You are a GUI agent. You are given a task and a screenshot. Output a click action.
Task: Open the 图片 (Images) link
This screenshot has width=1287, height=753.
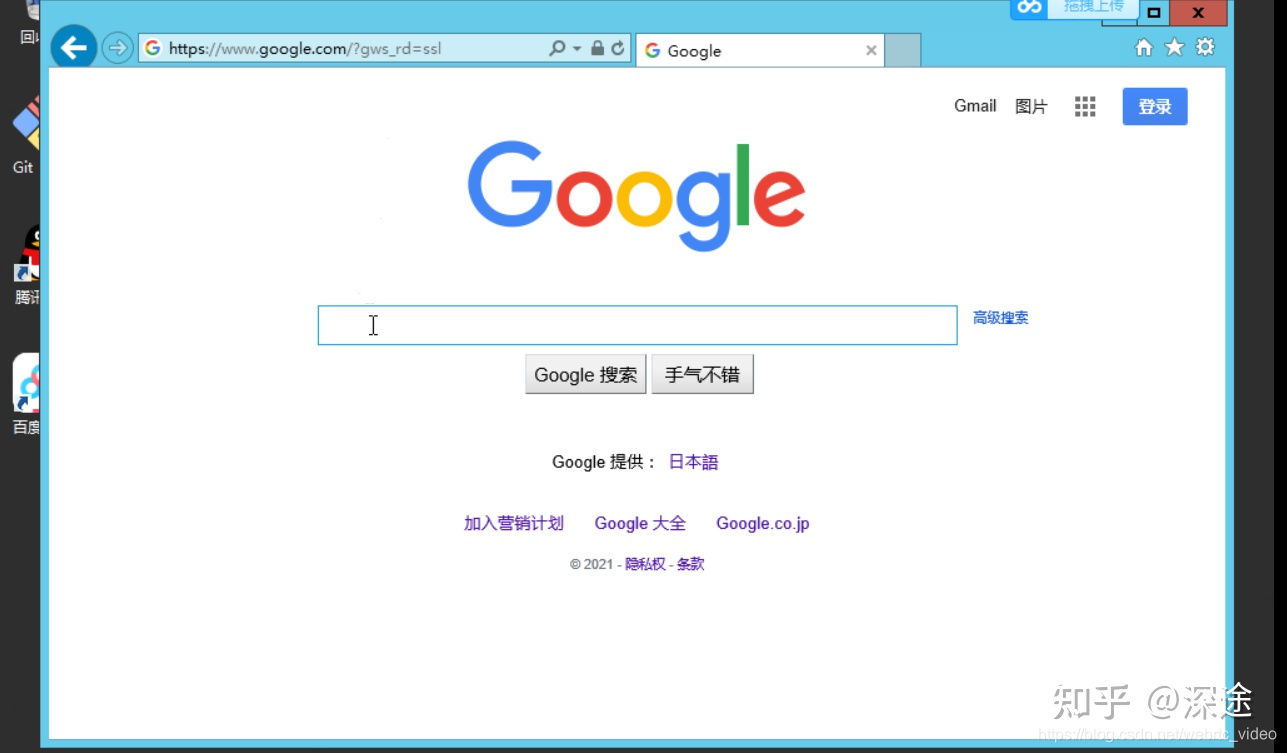(x=1031, y=107)
